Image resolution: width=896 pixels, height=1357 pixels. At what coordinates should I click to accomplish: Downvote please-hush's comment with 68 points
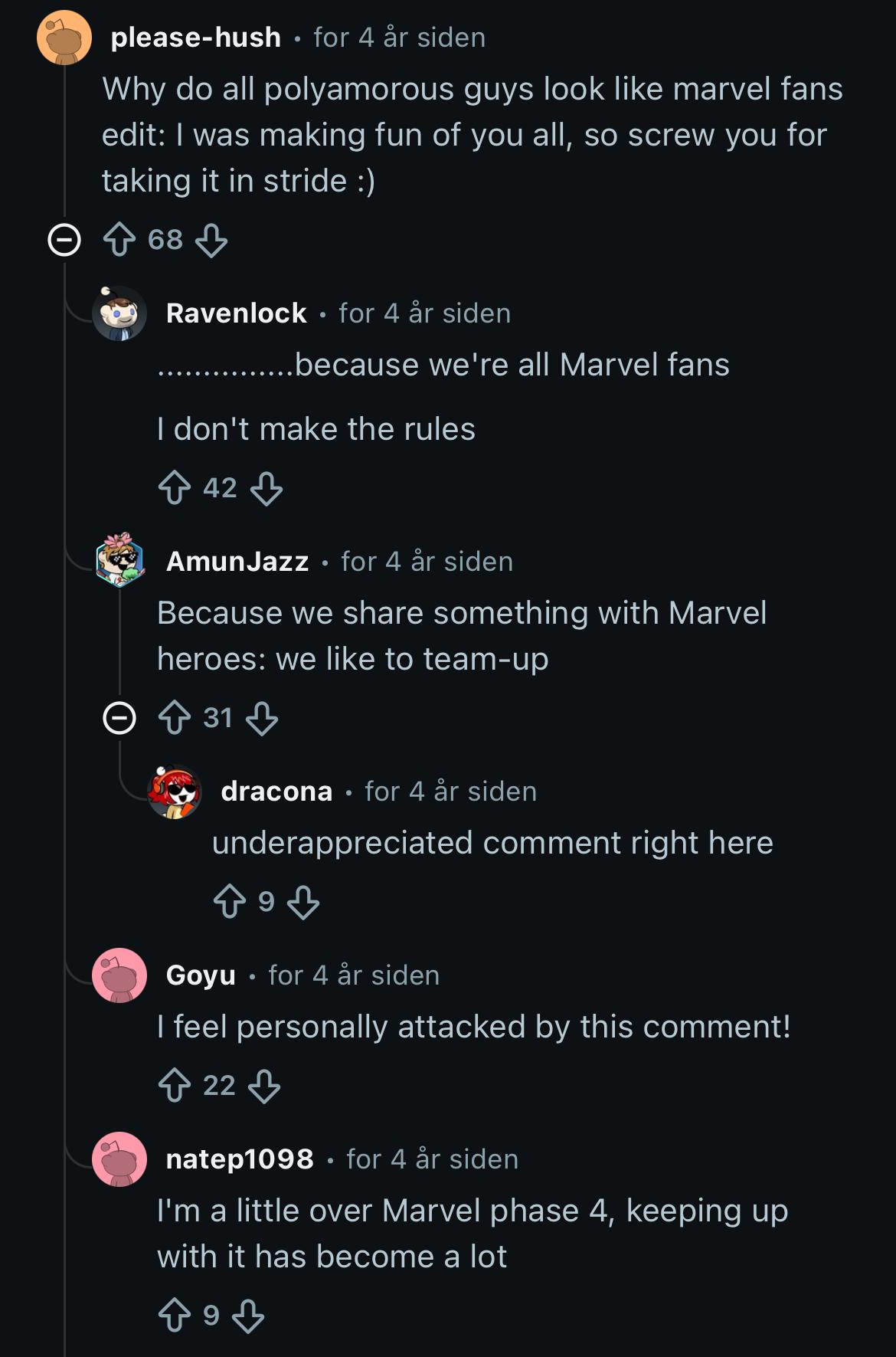[x=211, y=241]
